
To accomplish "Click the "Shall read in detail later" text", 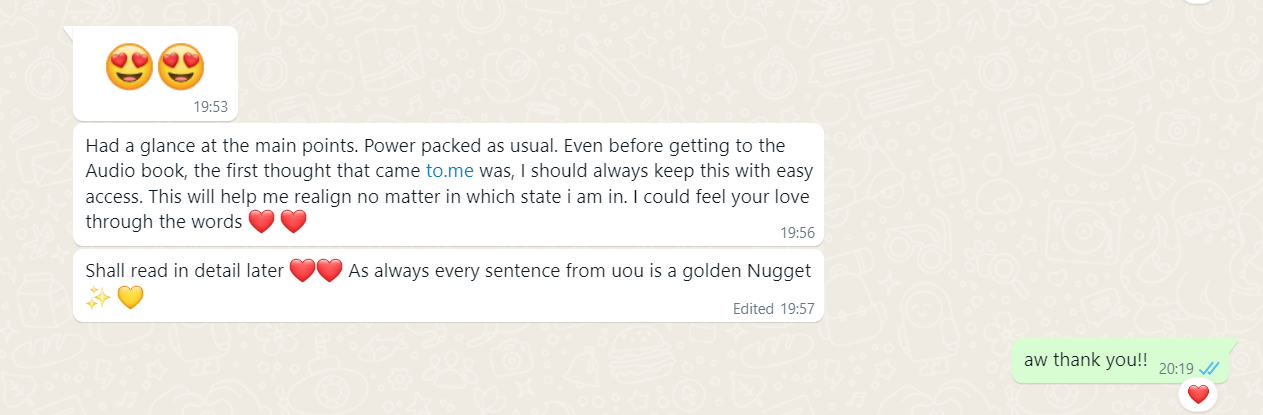I will click(x=185, y=271).
